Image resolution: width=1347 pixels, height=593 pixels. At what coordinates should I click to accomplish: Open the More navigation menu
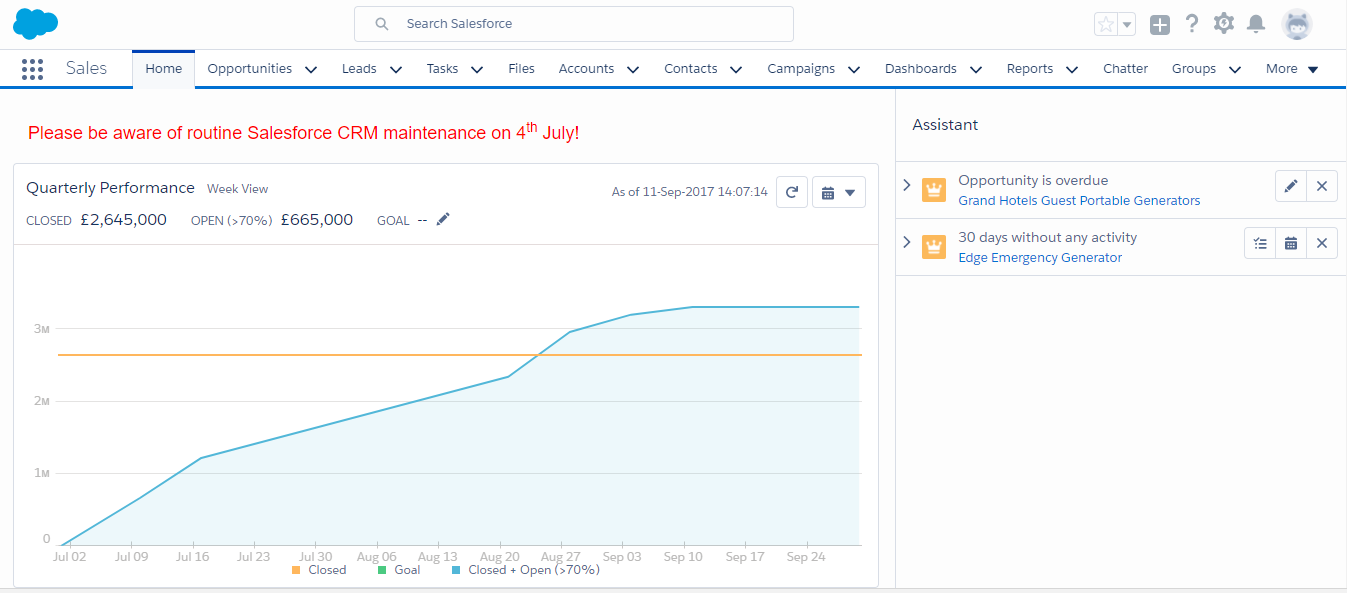pos(1293,69)
